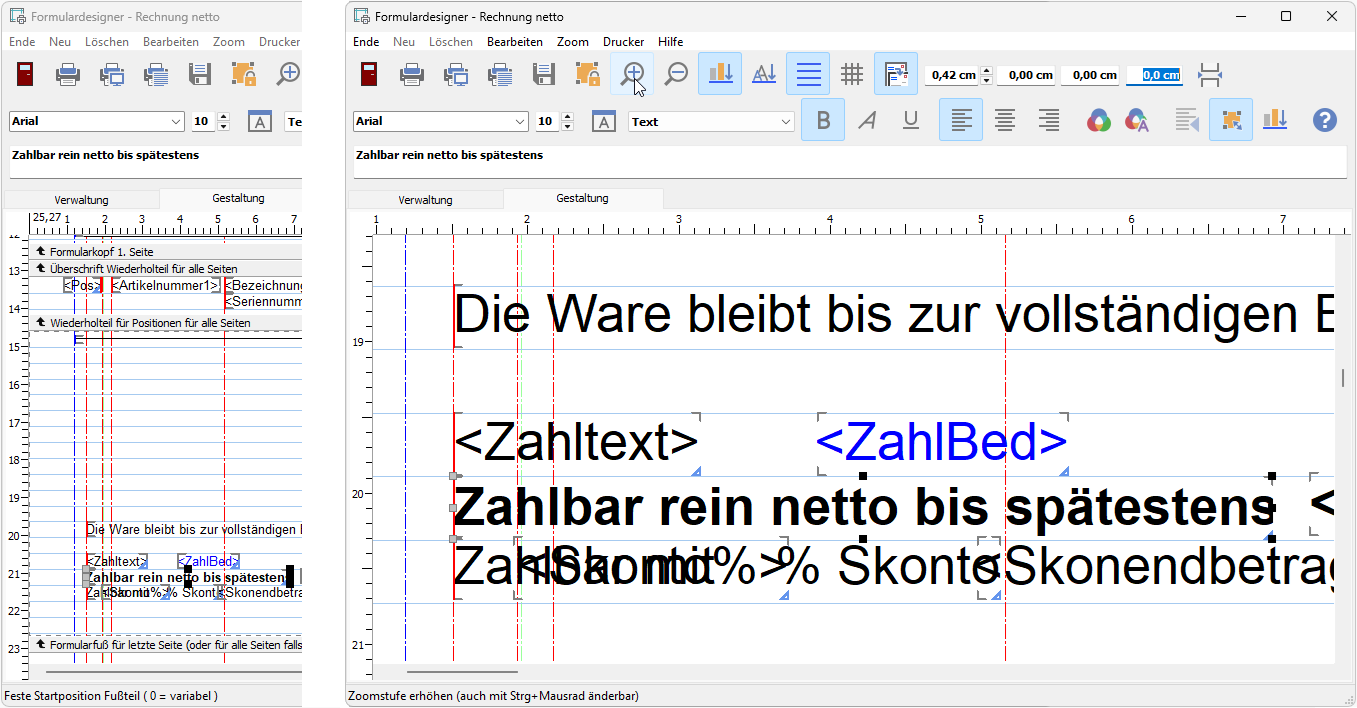Screen dimensions: 1357x708
Task: Click the Save form icon
Action: pos(543,74)
